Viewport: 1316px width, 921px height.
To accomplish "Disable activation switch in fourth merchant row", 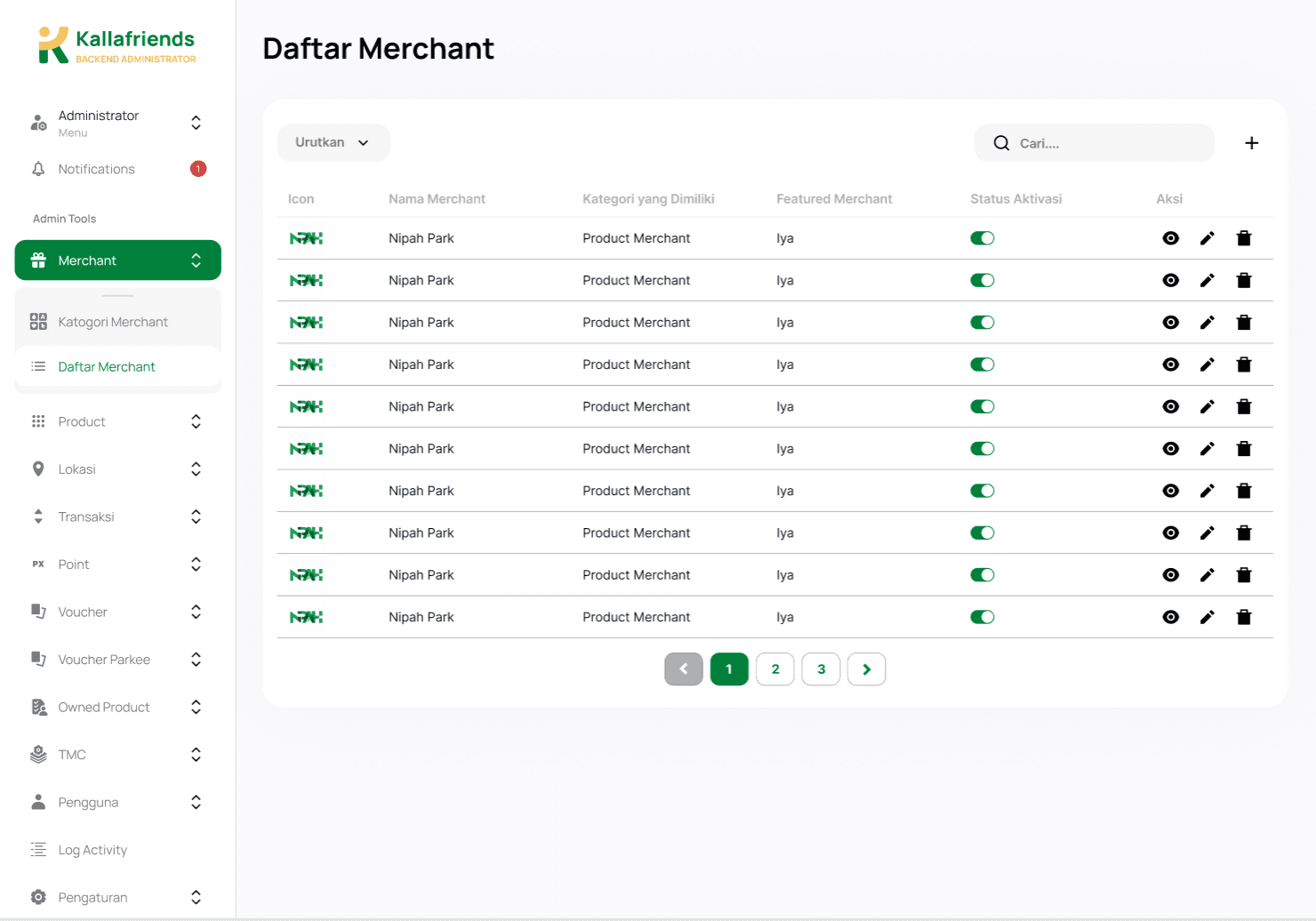I will (983, 364).
